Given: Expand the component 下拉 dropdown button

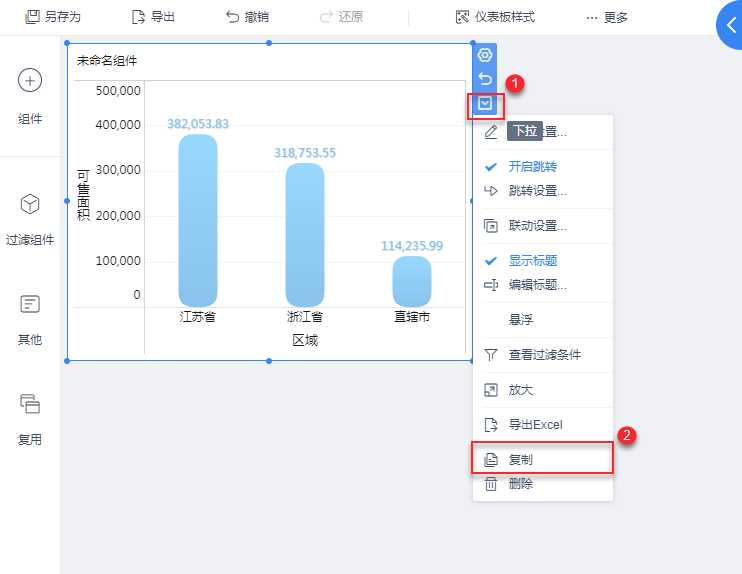Looking at the screenshot, I should [485, 103].
